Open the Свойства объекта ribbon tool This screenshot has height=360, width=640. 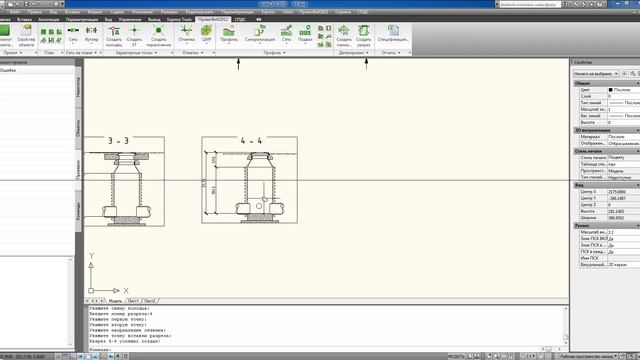(x=26, y=36)
